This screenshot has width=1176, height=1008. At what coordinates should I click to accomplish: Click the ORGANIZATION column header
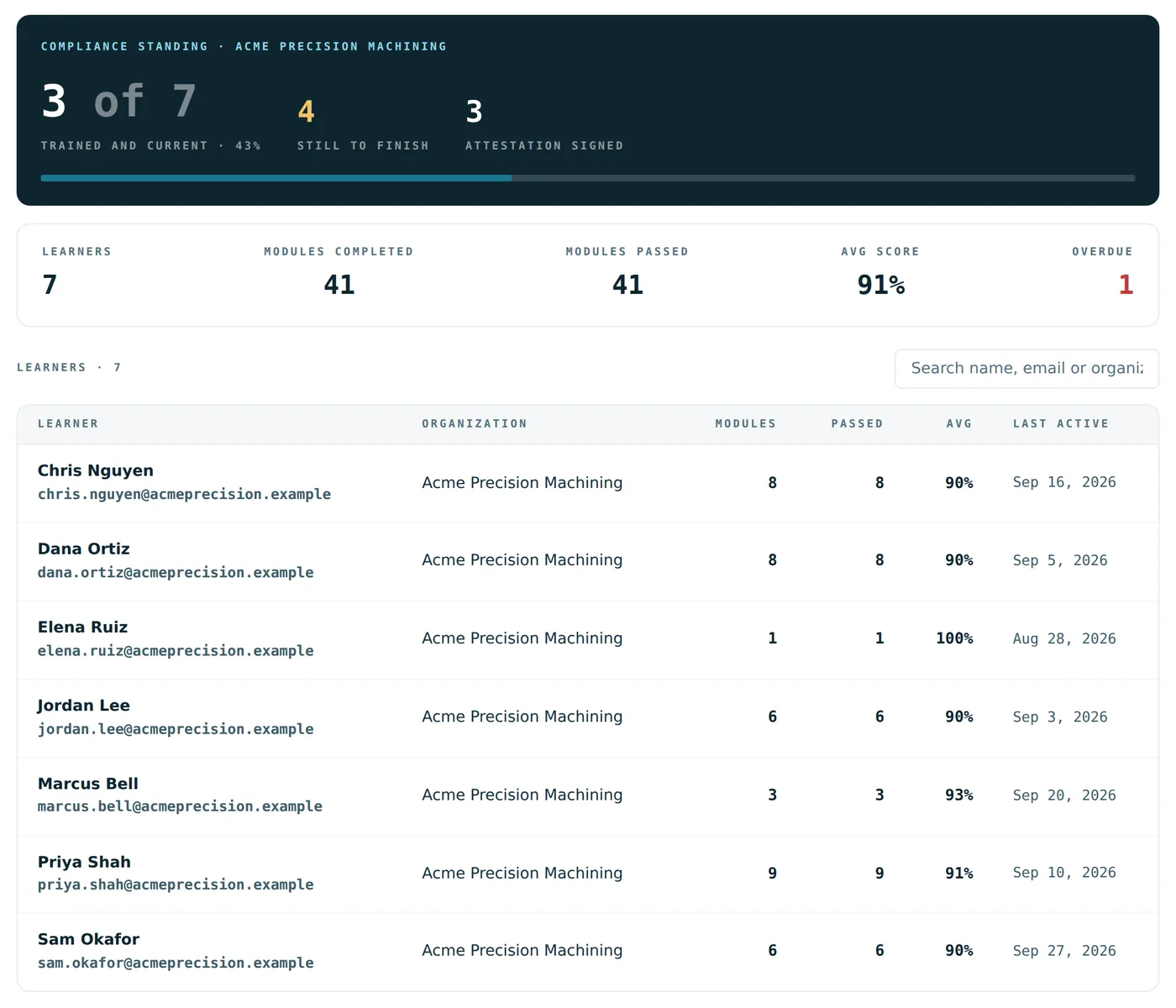pyautogui.click(x=475, y=424)
